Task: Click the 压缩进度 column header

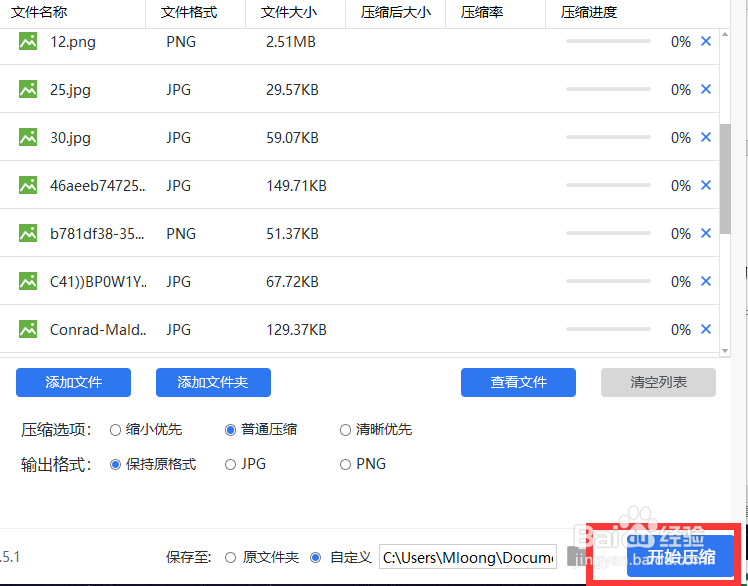Action: coord(589,12)
